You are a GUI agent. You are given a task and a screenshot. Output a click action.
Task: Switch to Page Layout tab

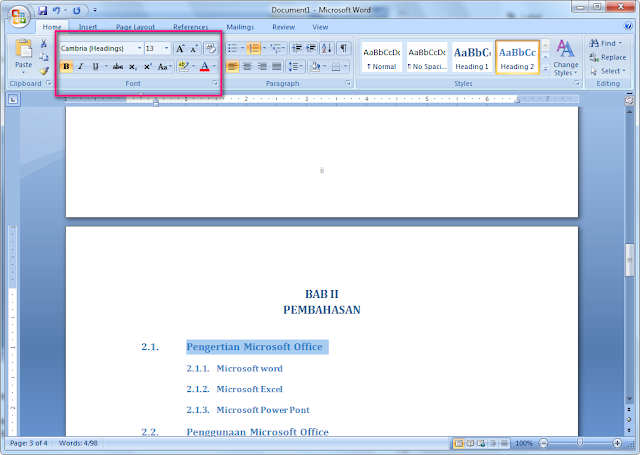click(136, 27)
